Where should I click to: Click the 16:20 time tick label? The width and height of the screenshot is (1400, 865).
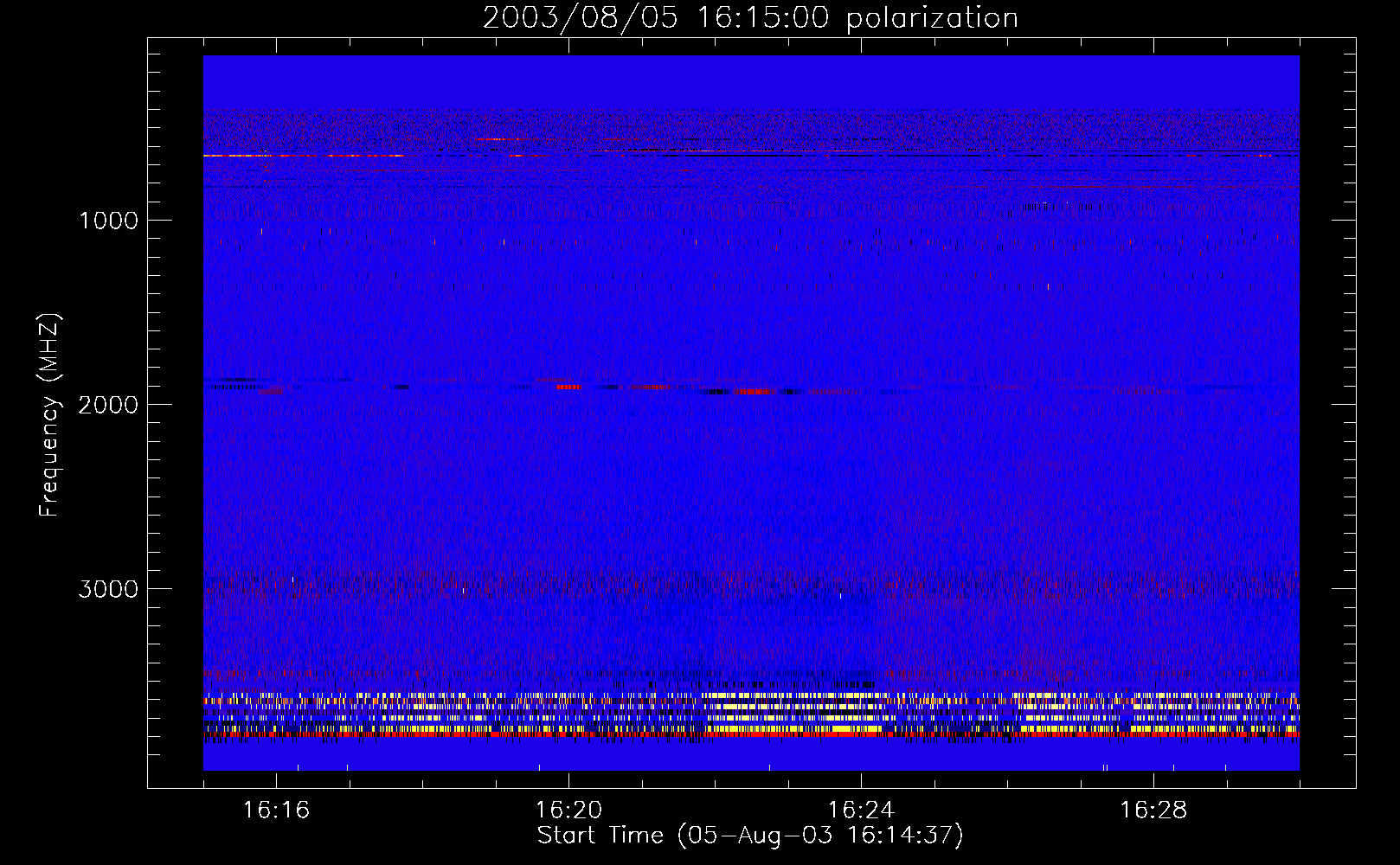[568, 811]
